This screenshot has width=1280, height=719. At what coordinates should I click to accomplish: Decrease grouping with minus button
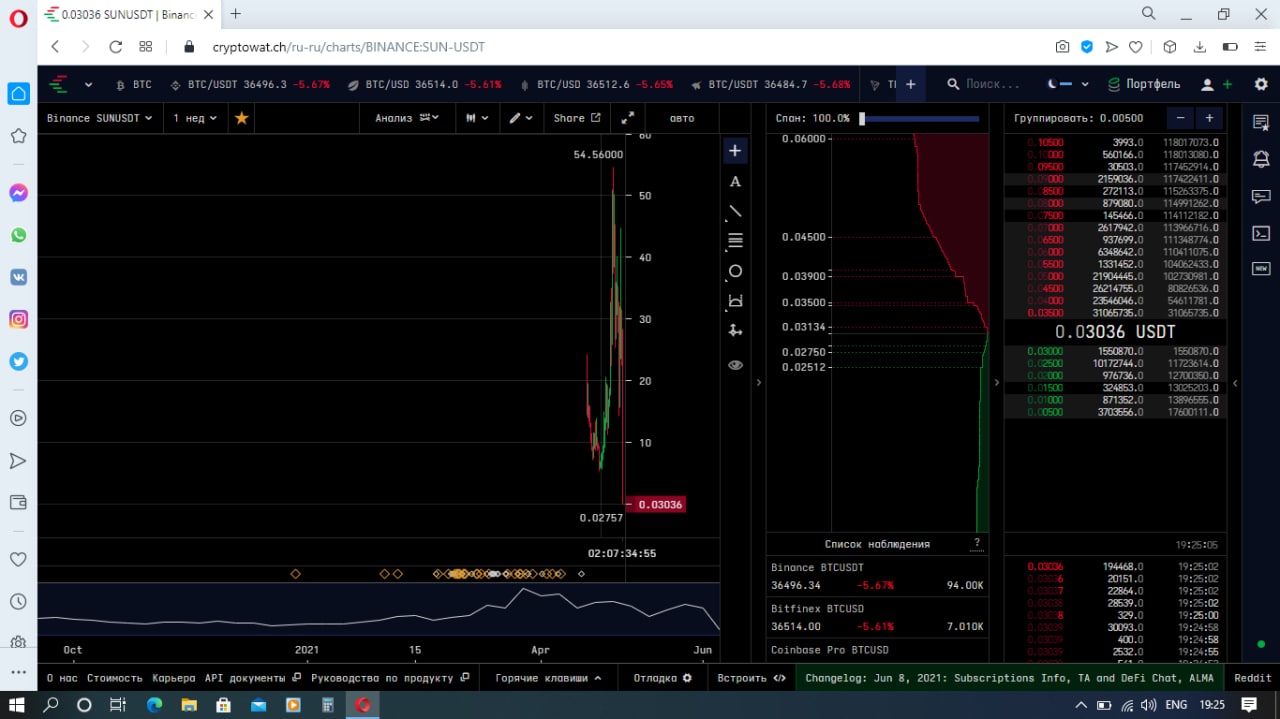(x=1181, y=118)
